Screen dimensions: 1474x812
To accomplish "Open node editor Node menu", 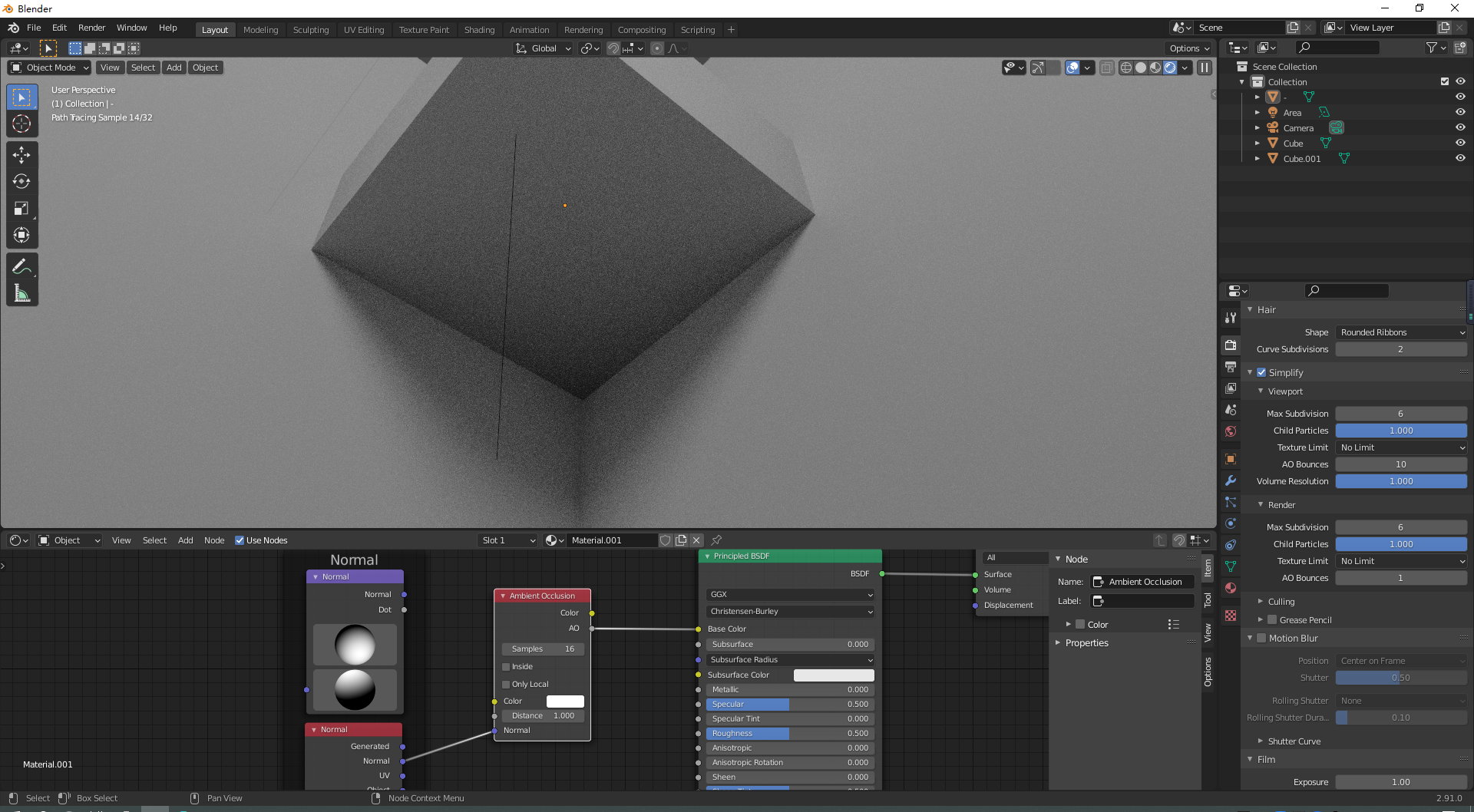I will (214, 540).
